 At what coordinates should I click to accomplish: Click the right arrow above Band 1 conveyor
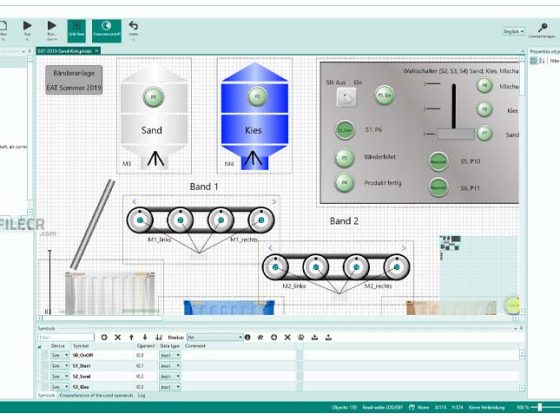click(x=274, y=202)
